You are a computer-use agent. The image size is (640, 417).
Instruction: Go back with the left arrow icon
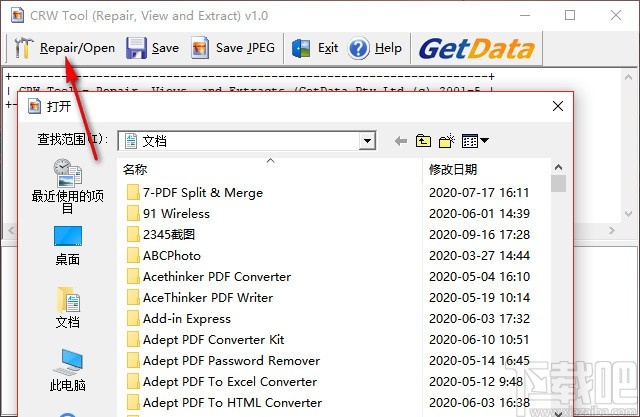401,141
